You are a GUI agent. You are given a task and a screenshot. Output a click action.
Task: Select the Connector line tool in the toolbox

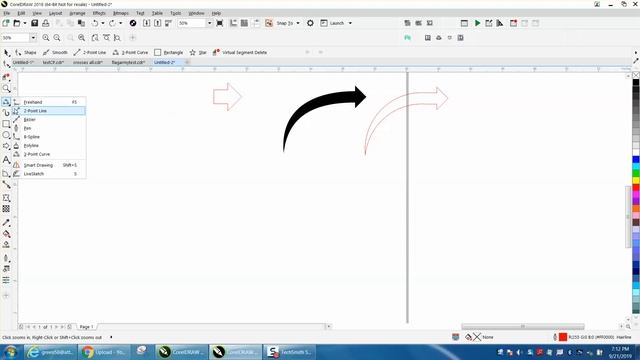(x=6, y=185)
